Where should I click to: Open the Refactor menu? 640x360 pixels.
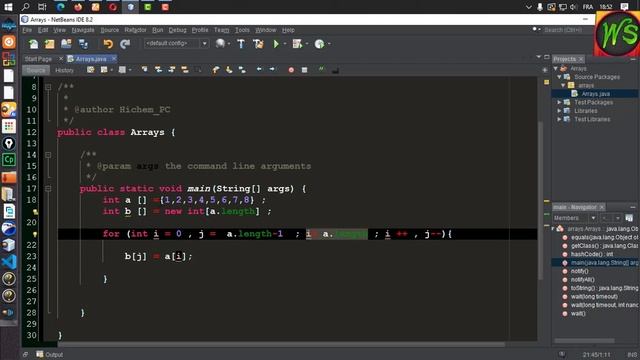(x=135, y=30)
